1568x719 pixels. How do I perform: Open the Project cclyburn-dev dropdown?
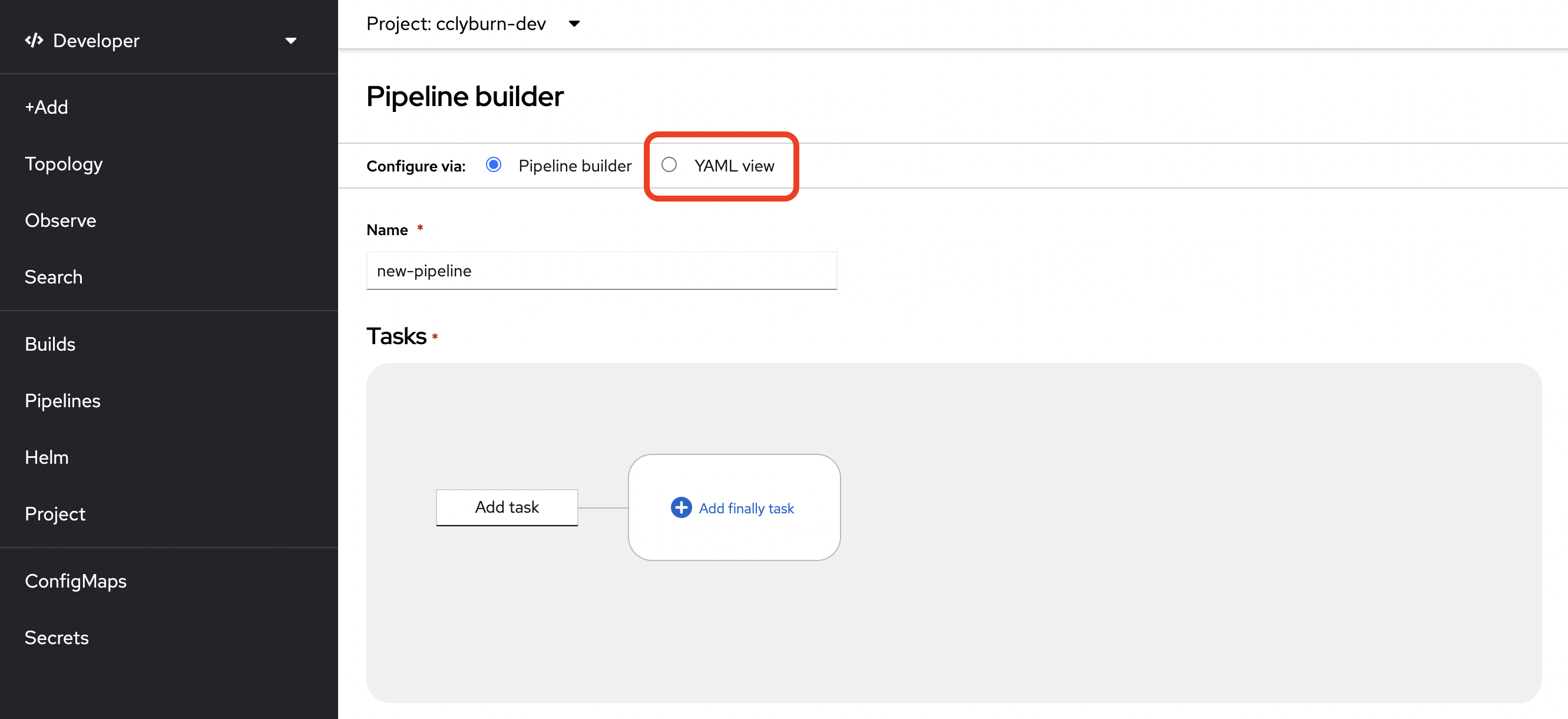tap(472, 24)
